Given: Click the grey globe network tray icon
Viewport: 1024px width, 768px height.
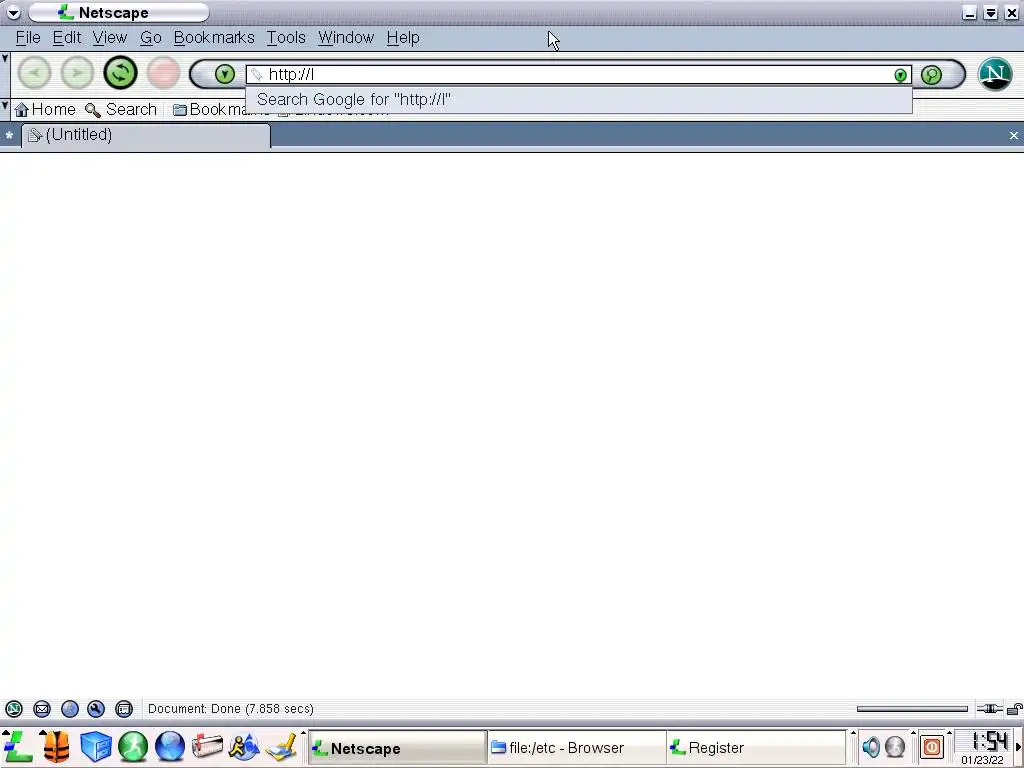Looking at the screenshot, I should 895,746.
